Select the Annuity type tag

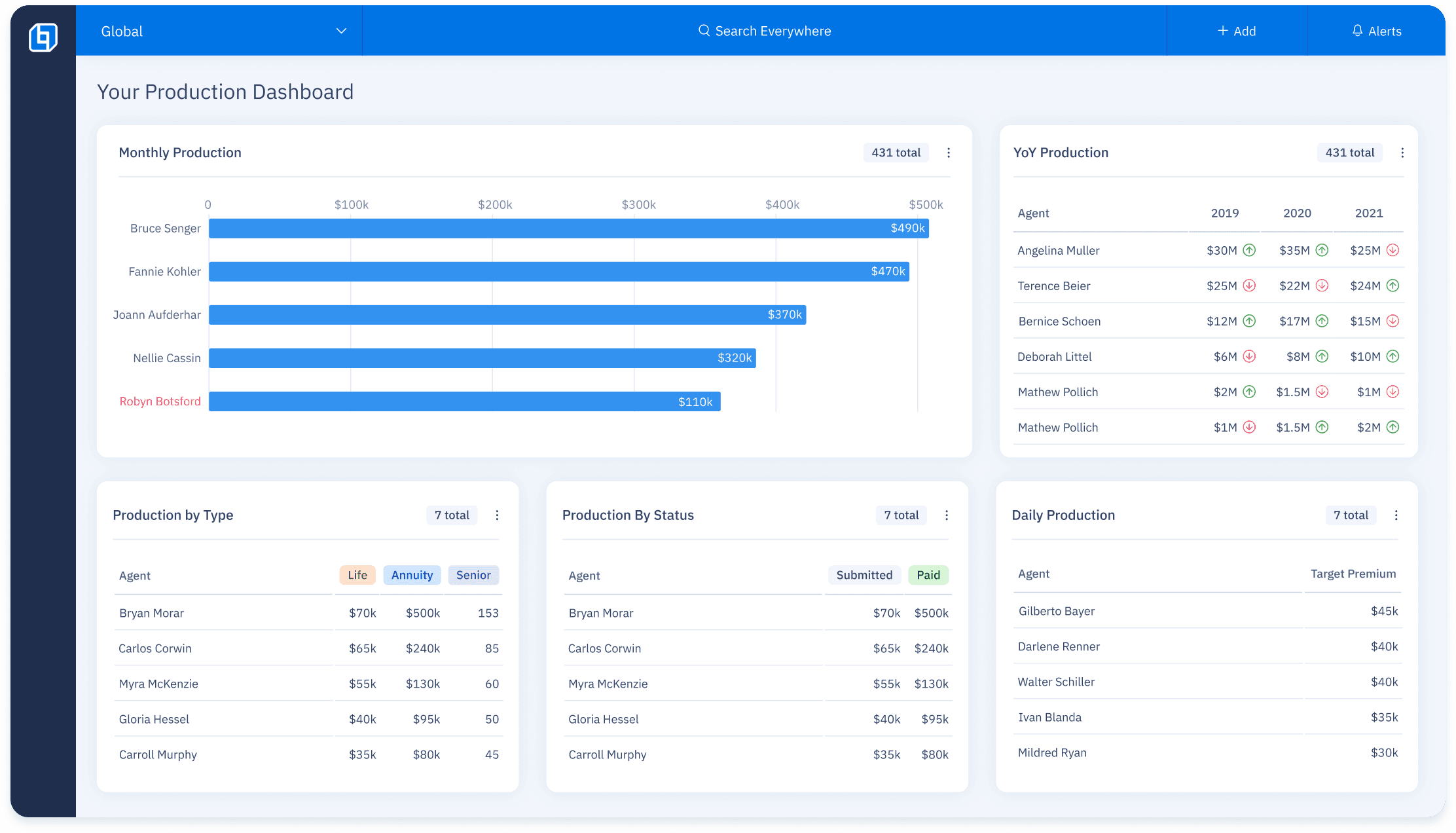[x=412, y=575]
